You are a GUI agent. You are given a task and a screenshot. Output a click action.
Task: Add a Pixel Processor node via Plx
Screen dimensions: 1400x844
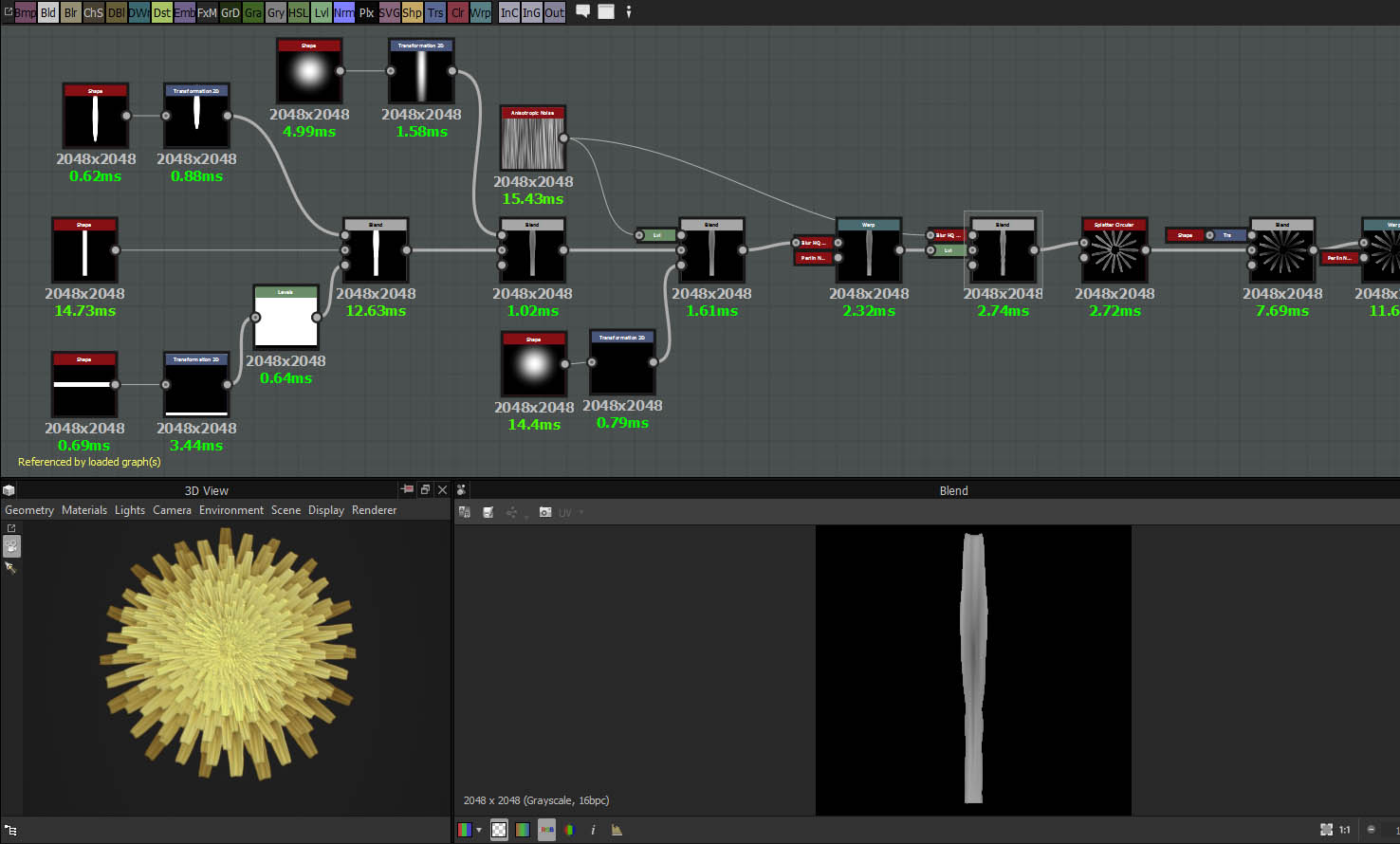(x=366, y=12)
